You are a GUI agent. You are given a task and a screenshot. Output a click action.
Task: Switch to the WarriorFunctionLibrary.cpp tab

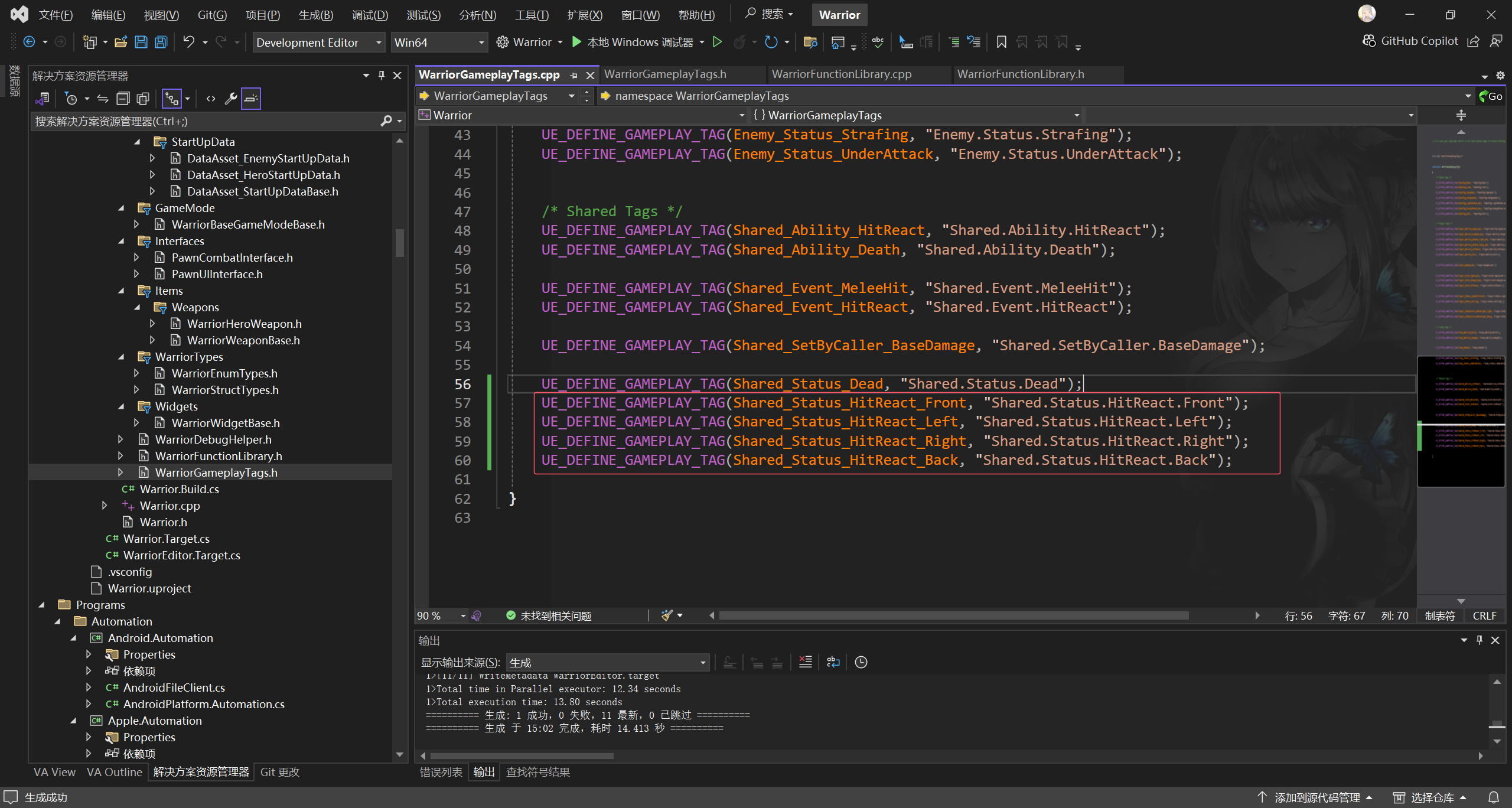[841, 74]
